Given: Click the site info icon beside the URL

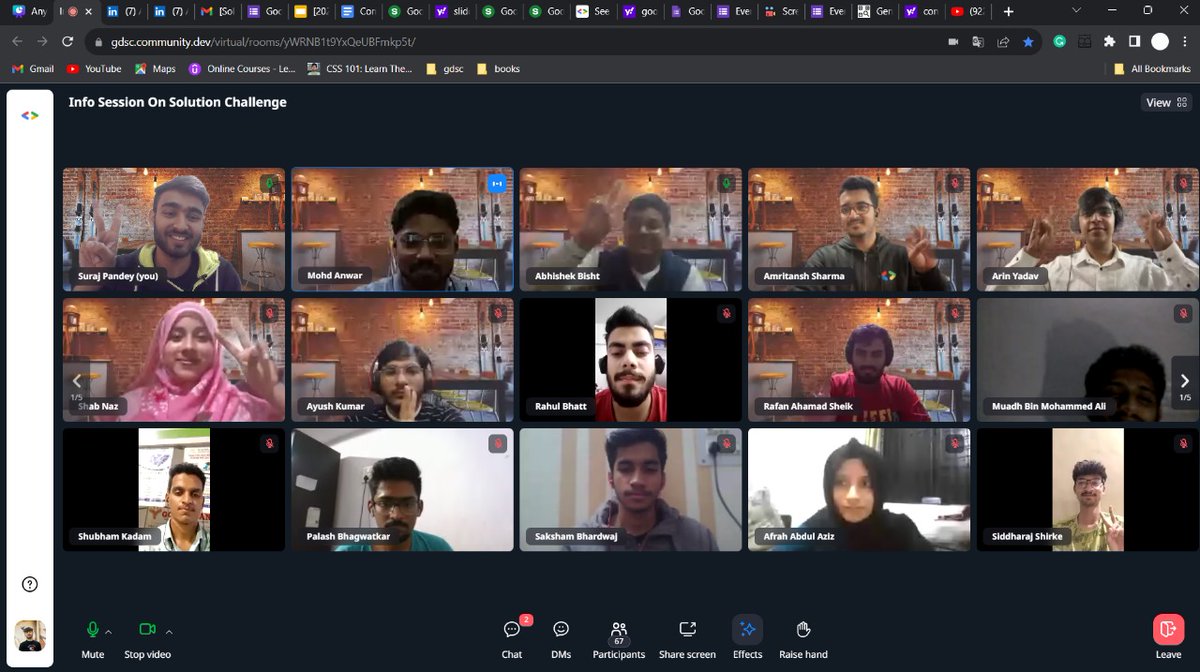Looking at the screenshot, I should (98, 42).
